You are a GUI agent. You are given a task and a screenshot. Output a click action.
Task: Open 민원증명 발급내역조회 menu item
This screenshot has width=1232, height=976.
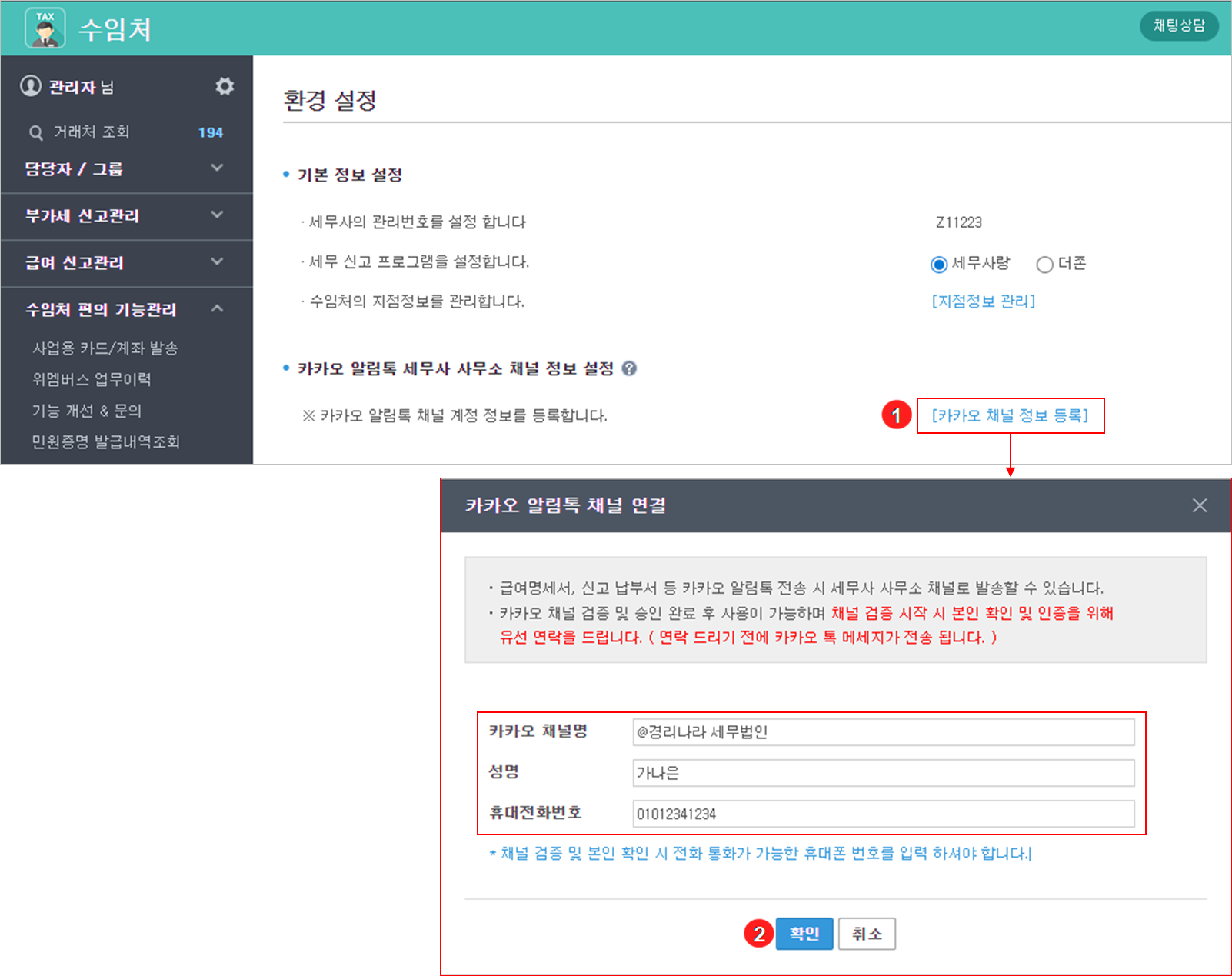point(106,441)
